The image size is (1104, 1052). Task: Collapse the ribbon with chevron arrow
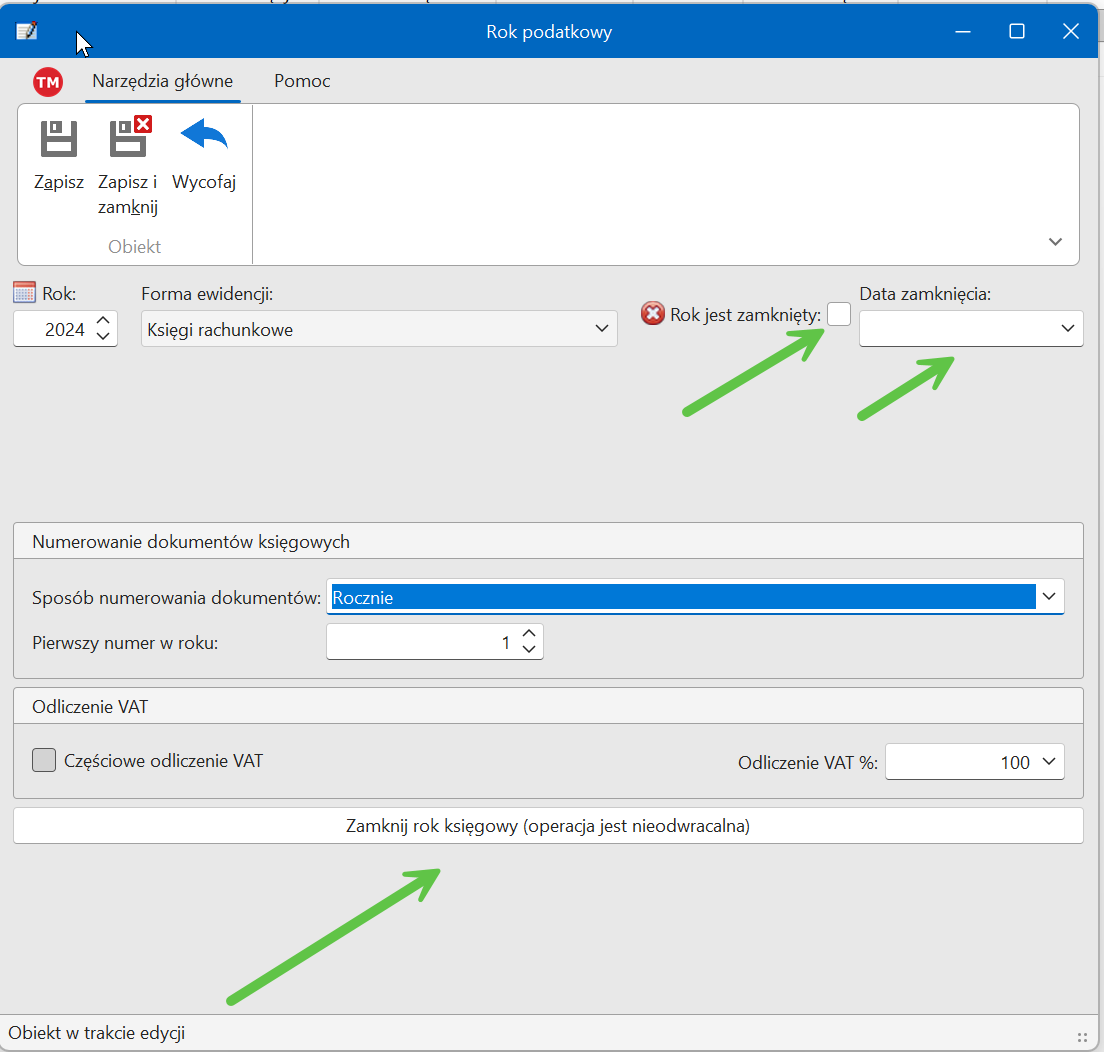tap(1055, 242)
